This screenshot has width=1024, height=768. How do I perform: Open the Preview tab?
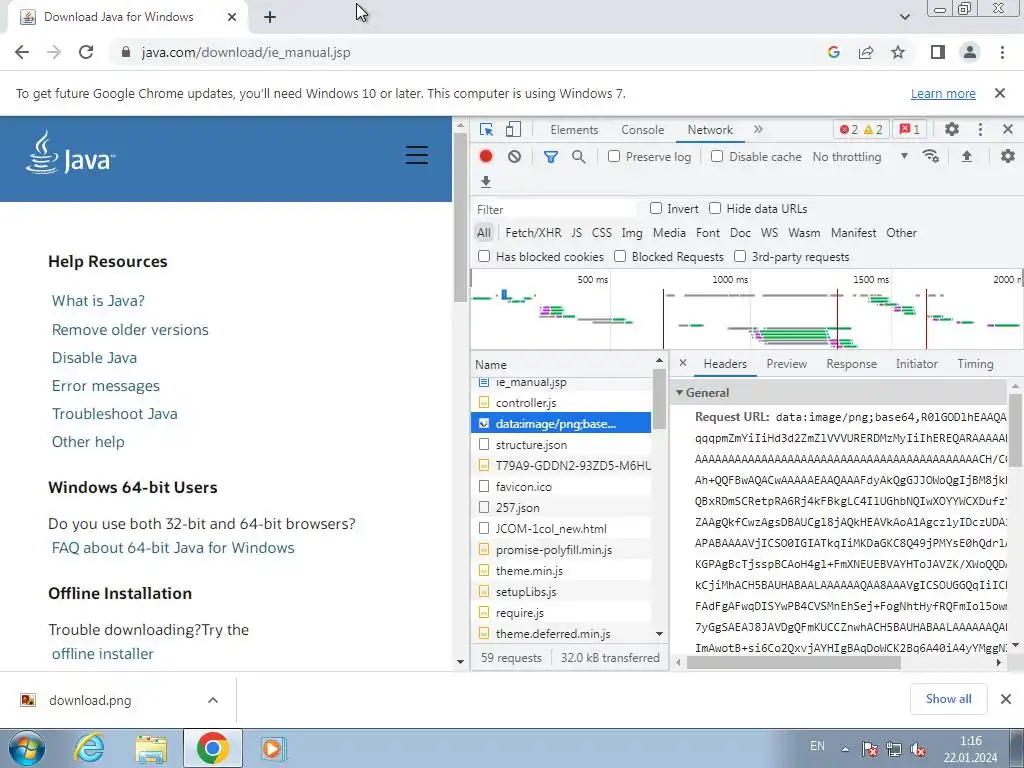tap(786, 364)
